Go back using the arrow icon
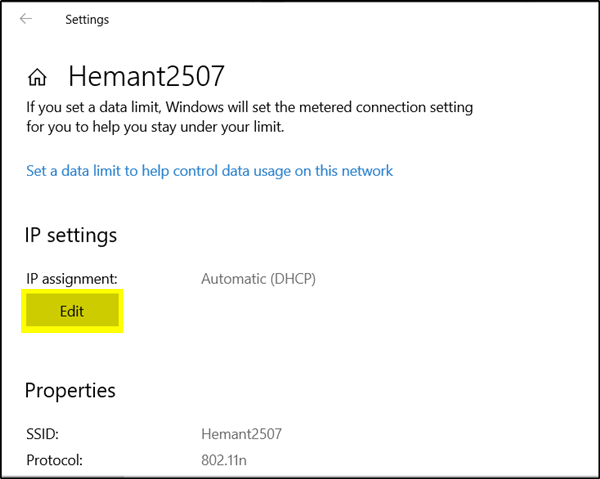The width and height of the screenshot is (600, 479). click(x=26, y=19)
